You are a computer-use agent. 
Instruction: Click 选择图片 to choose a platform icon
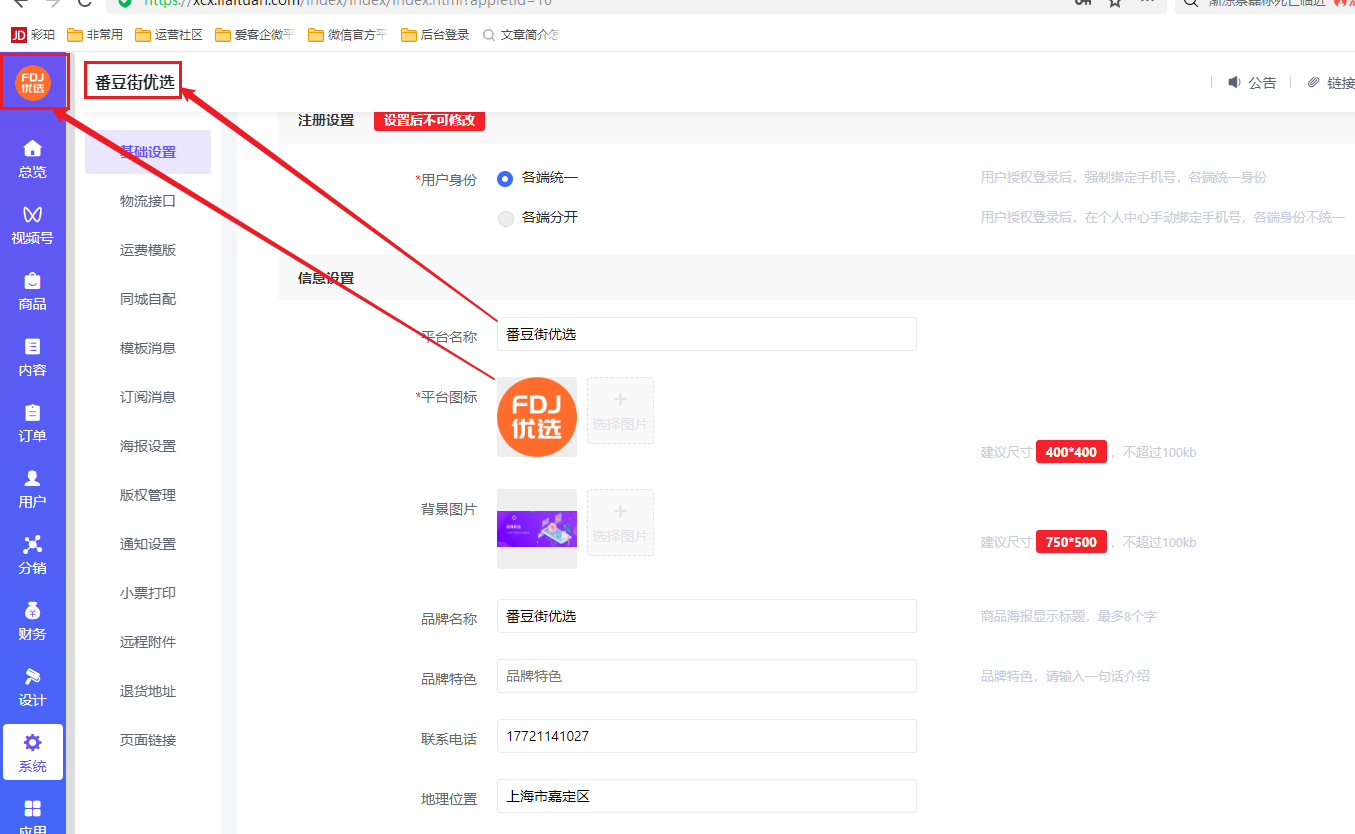click(620, 410)
